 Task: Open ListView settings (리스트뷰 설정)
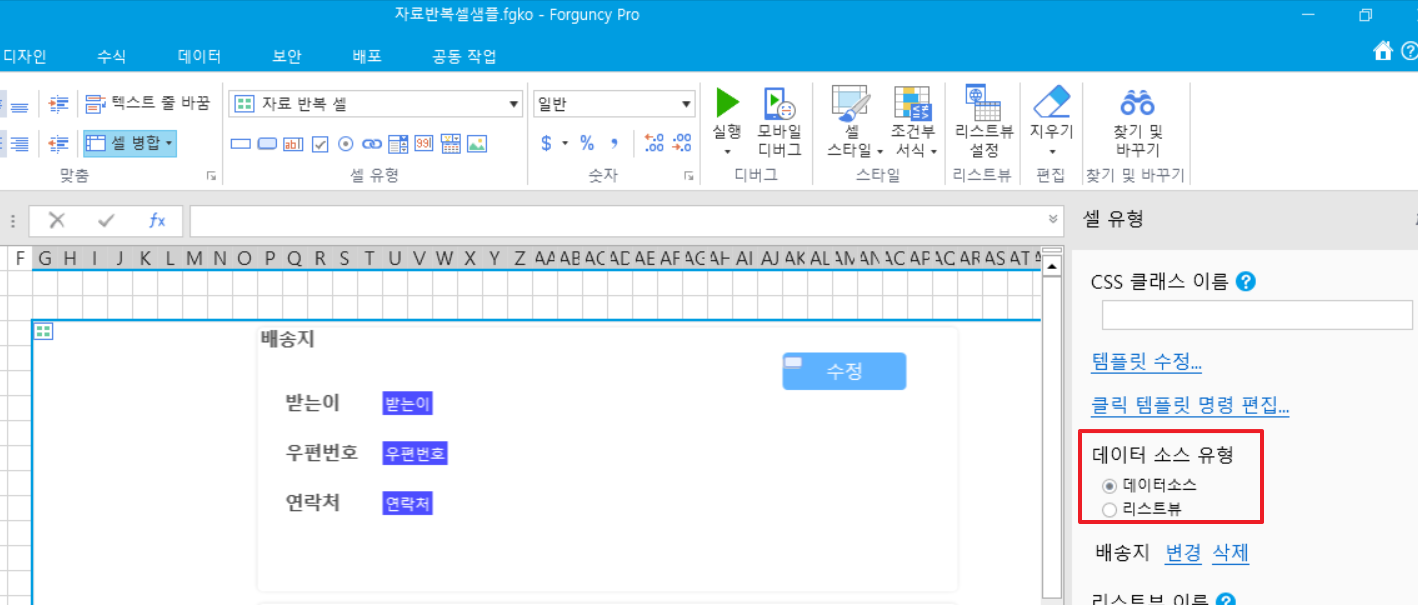click(x=984, y=121)
